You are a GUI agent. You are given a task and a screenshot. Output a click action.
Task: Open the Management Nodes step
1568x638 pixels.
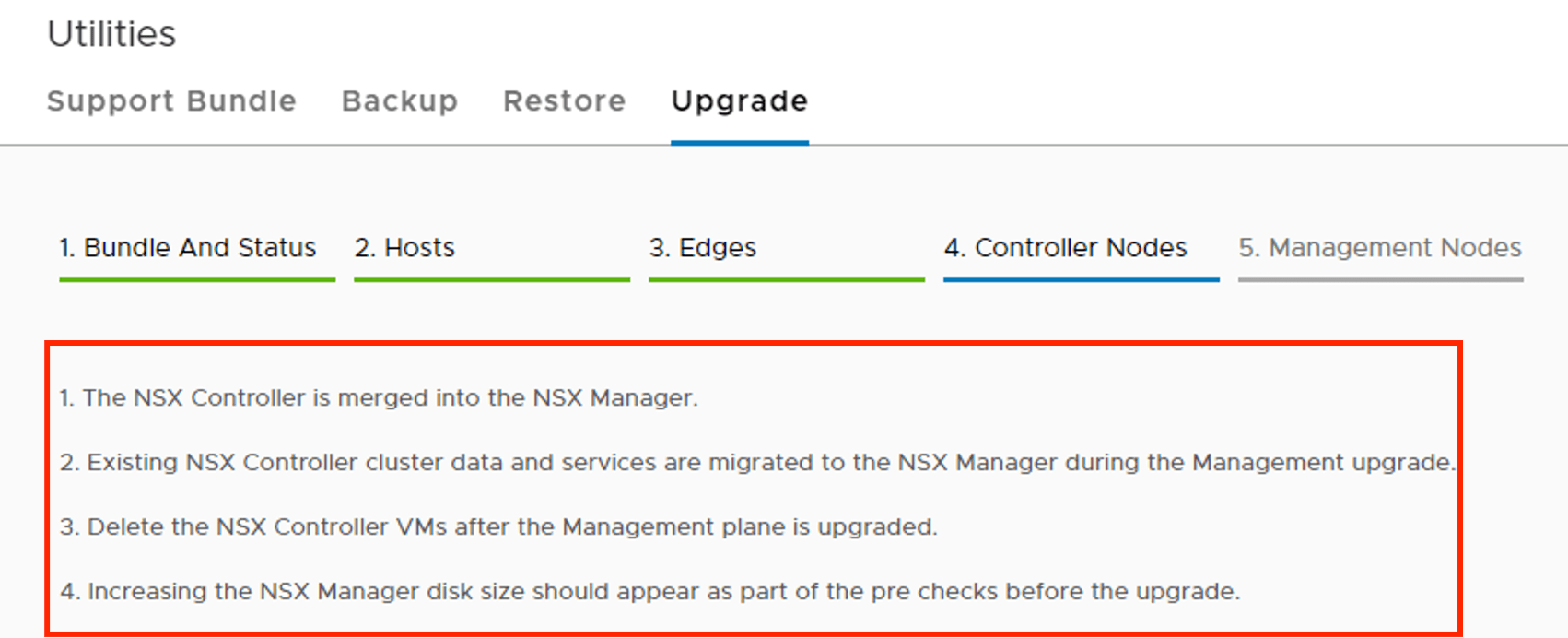point(1380,247)
